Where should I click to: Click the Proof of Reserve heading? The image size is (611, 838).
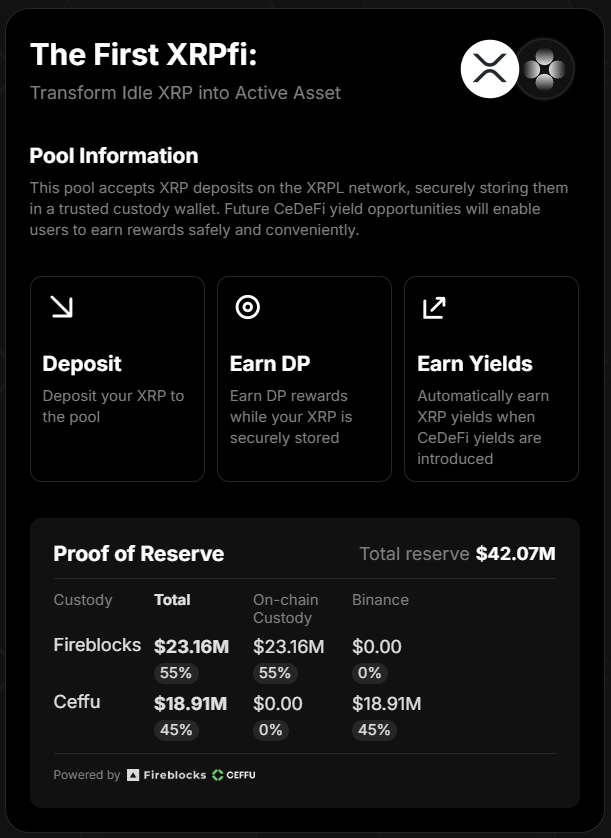click(x=139, y=554)
